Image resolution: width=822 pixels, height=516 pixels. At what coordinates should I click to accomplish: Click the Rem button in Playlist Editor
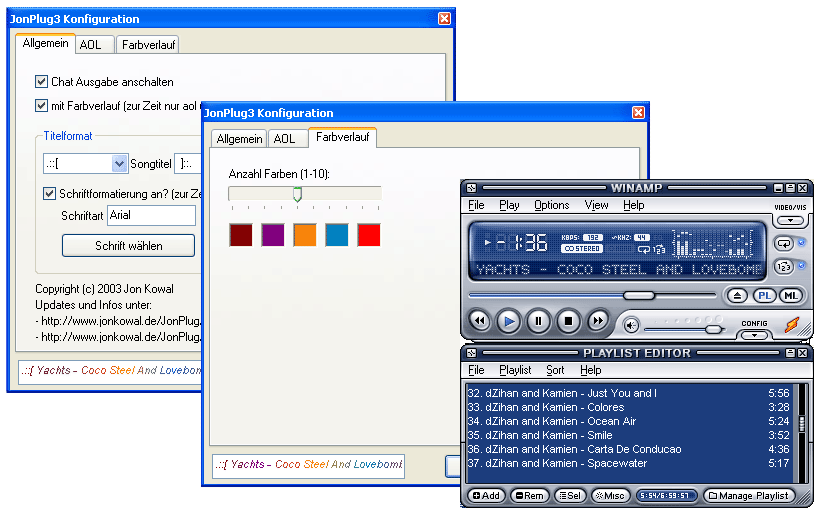pyautogui.click(x=529, y=496)
